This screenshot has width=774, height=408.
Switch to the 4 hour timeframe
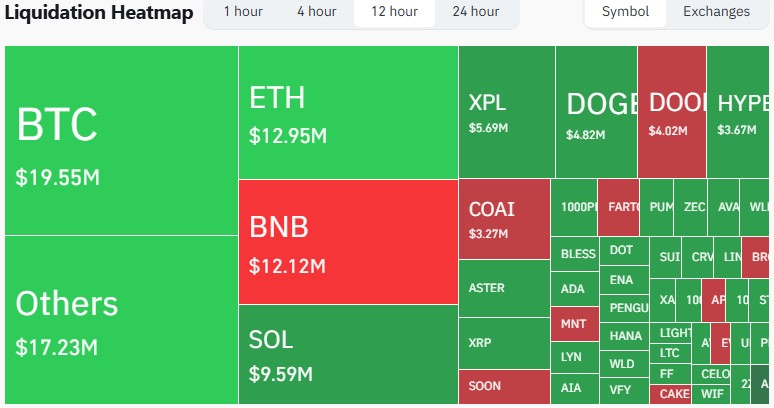click(x=316, y=12)
